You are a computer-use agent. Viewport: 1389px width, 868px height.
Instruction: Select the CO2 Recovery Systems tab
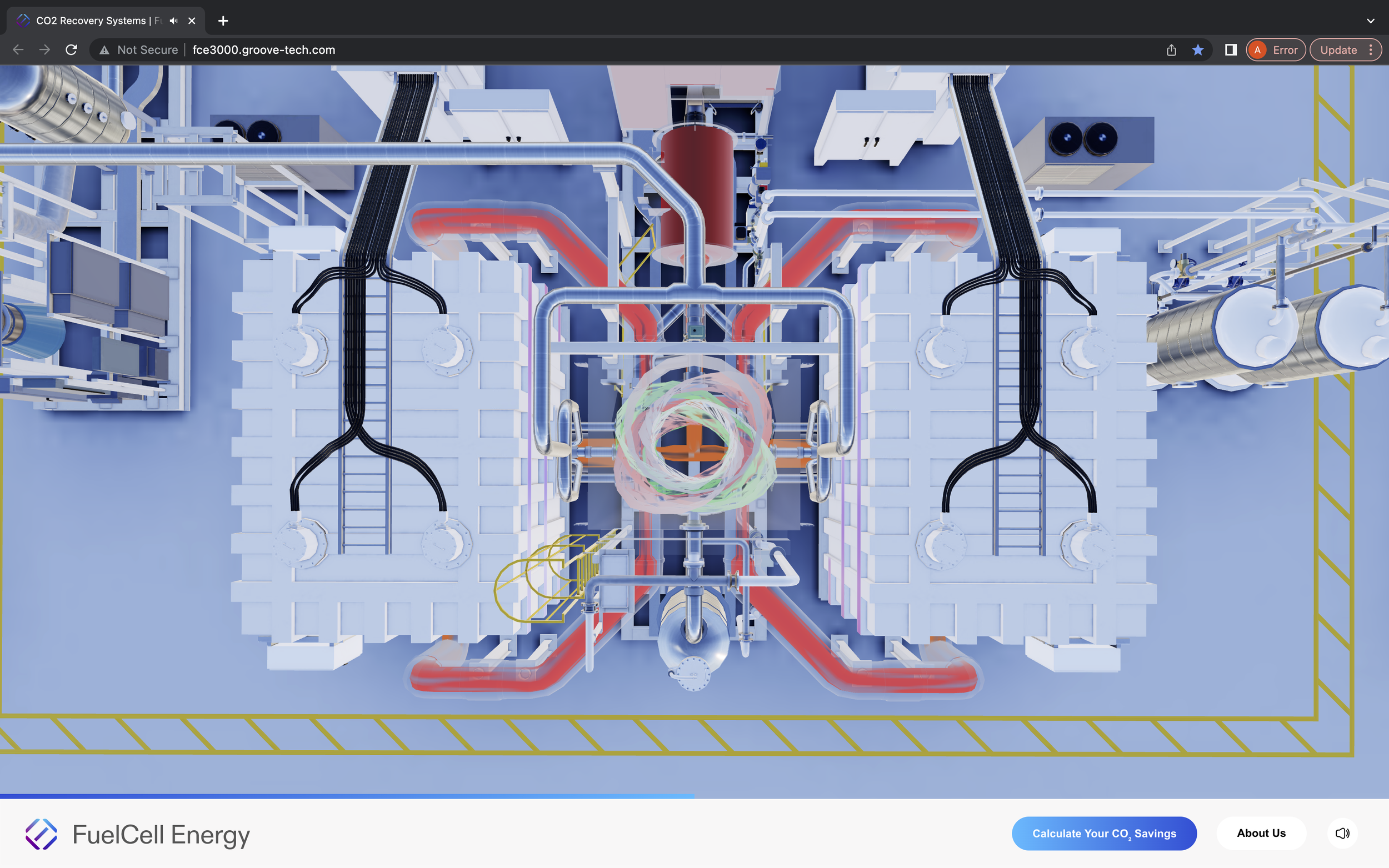pyautogui.click(x=106, y=21)
